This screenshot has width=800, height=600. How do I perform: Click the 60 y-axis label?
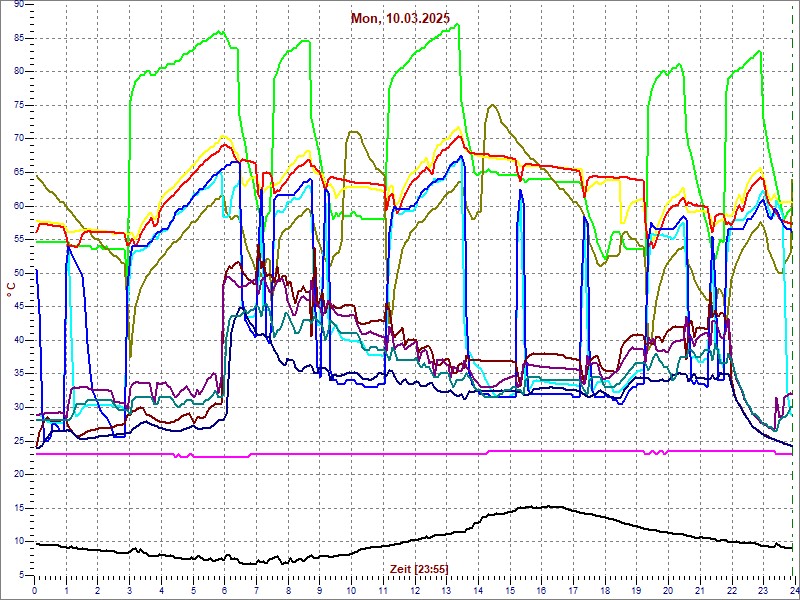click(19, 206)
